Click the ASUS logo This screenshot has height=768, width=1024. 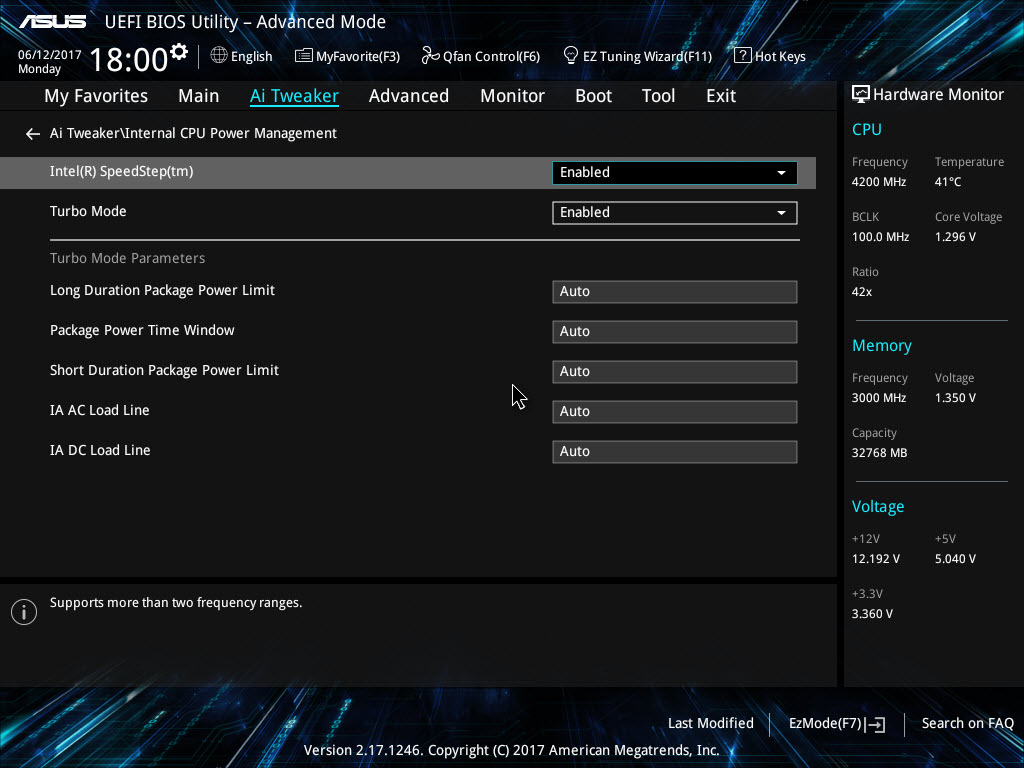pyautogui.click(x=52, y=22)
